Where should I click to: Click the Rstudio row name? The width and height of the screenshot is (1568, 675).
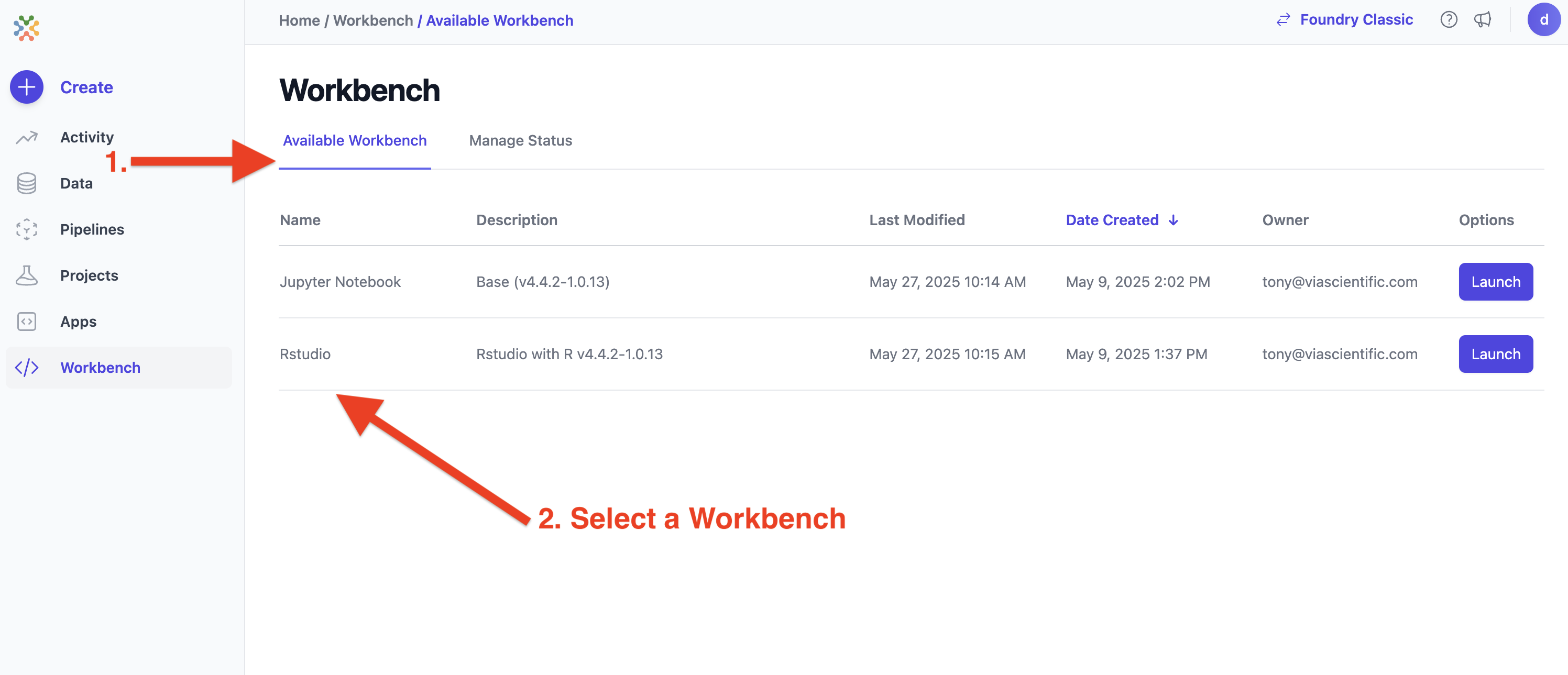pos(305,353)
